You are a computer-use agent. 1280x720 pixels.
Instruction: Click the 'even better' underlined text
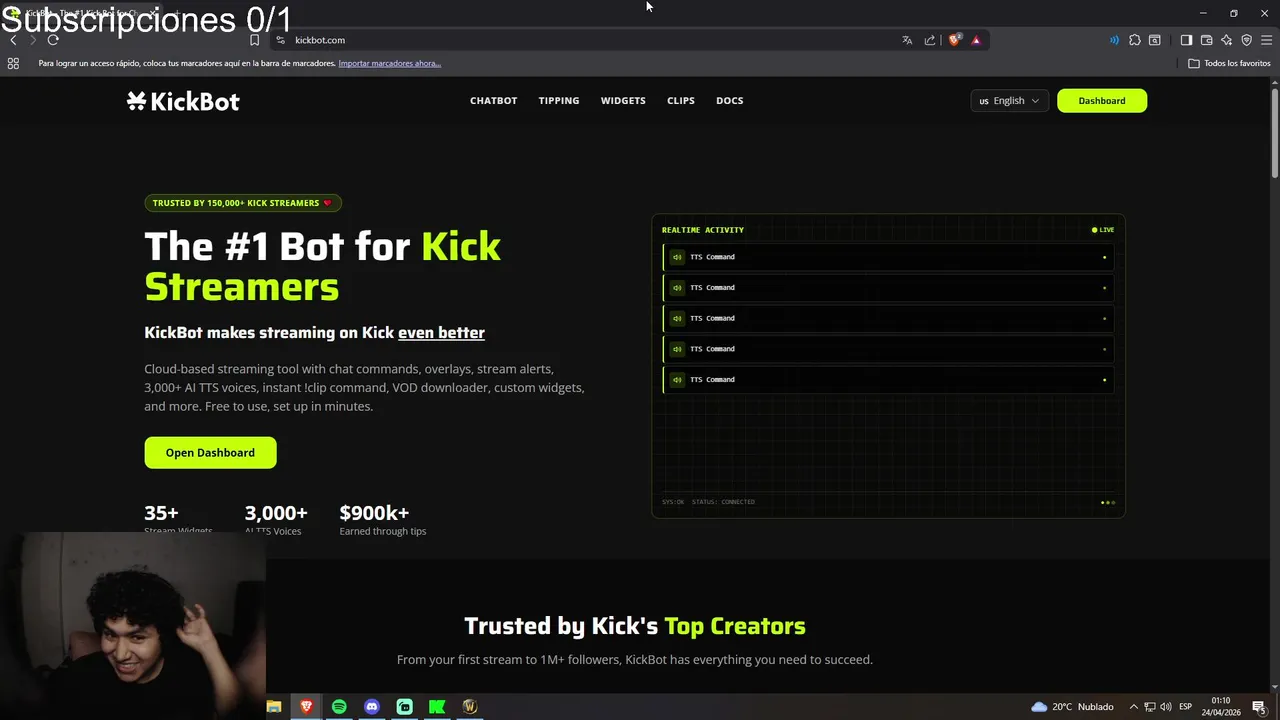(x=441, y=333)
